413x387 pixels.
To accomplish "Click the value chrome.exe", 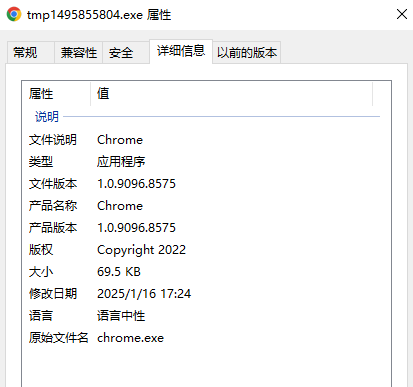I will 130,338.
